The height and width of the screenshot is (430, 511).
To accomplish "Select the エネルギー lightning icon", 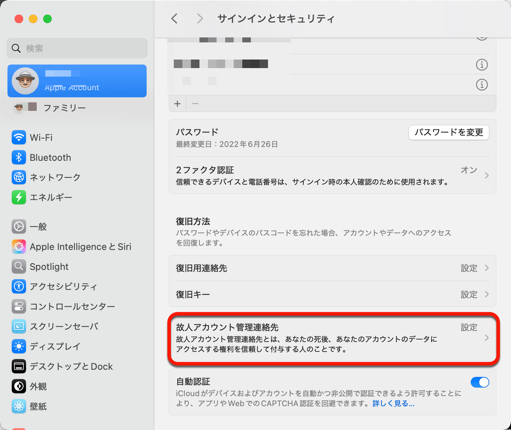I will [x=19, y=197].
